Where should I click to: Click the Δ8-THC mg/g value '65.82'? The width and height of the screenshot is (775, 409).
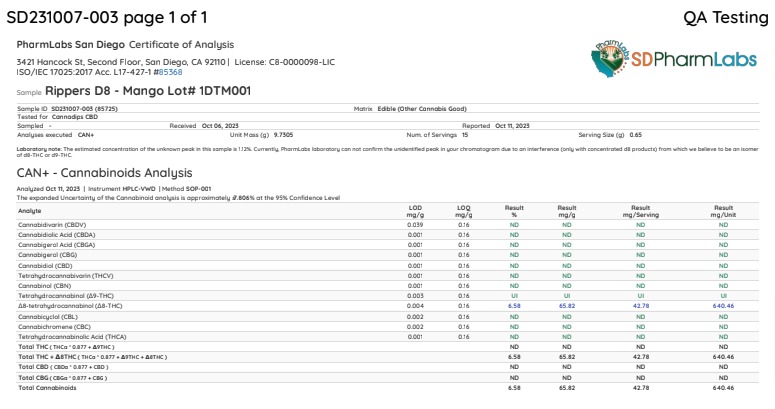[567, 306]
